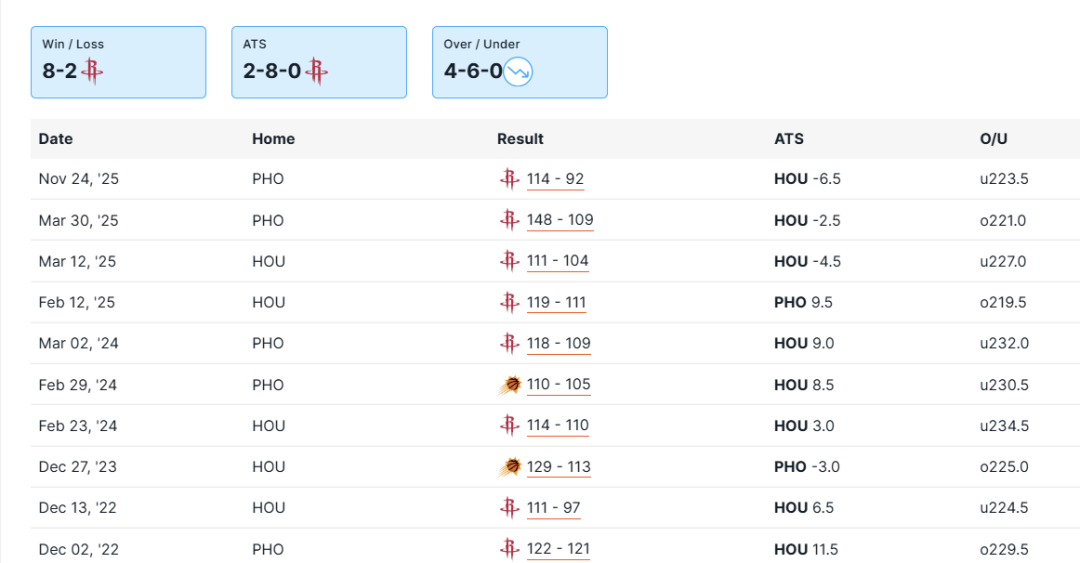Click Rockets logo in Win/Loss card
Image resolution: width=1080 pixels, height=563 pixels.
pyautogui.click(x=94, y=71)
